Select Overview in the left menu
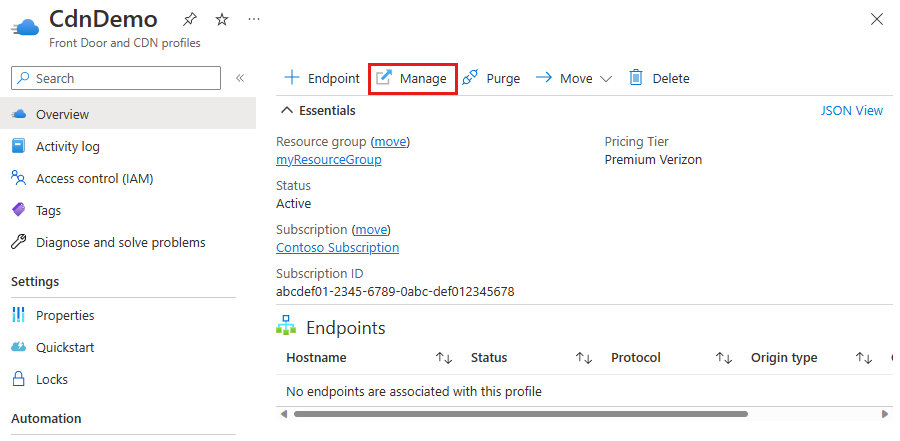The image size is (900, 441). point(128,114)
